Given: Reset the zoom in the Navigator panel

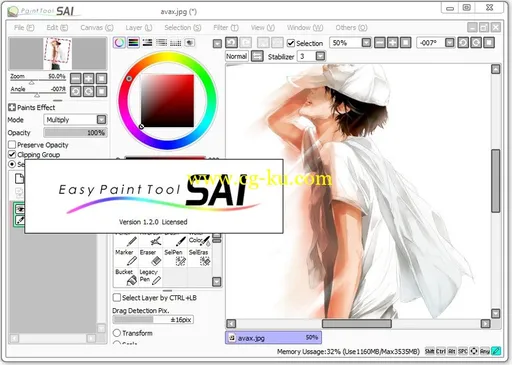Looking at the screenshot, I should [x=101, y=79].
